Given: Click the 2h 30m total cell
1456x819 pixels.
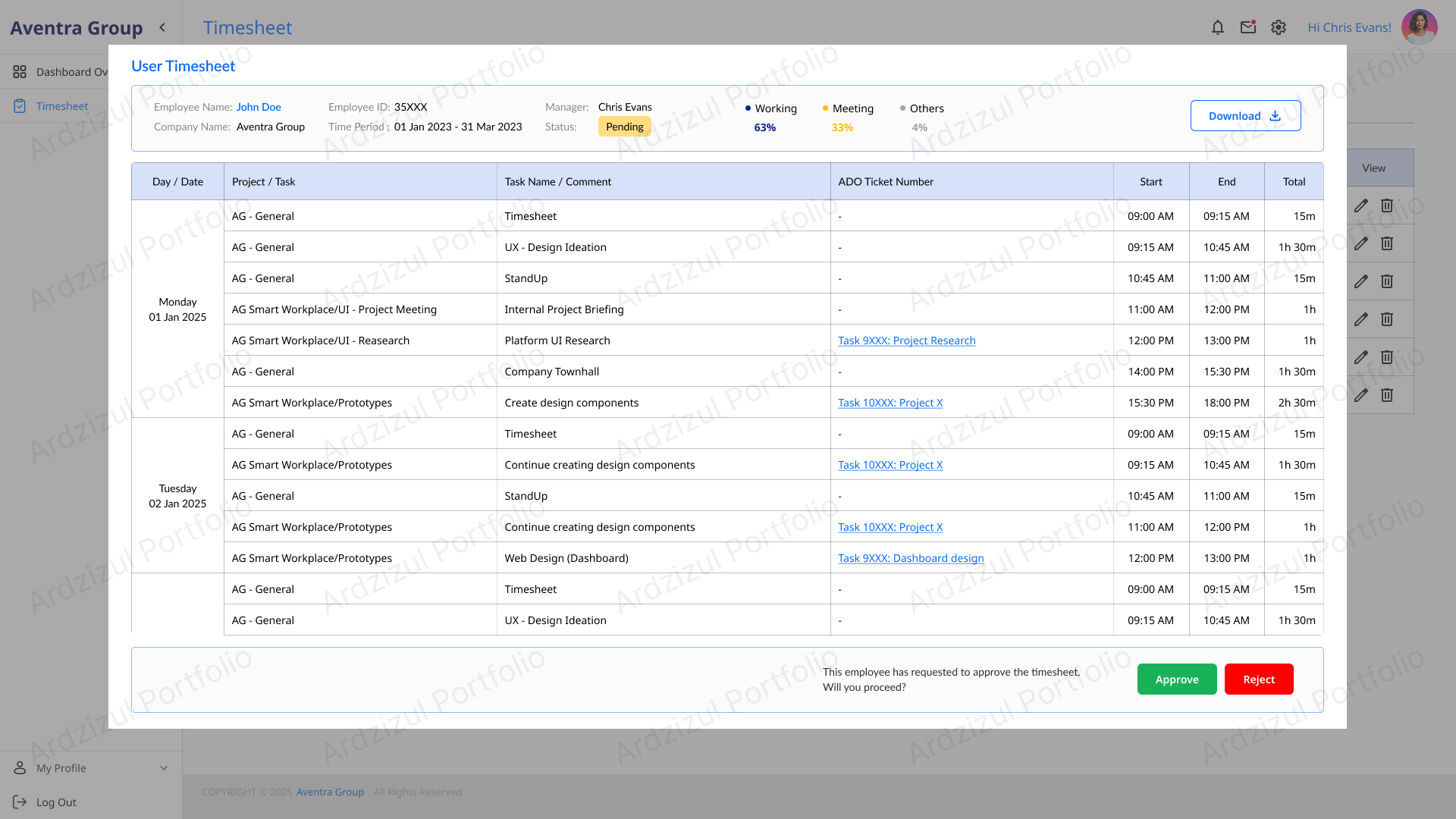Looking at the screenshot, I should tap(1294, 403).
